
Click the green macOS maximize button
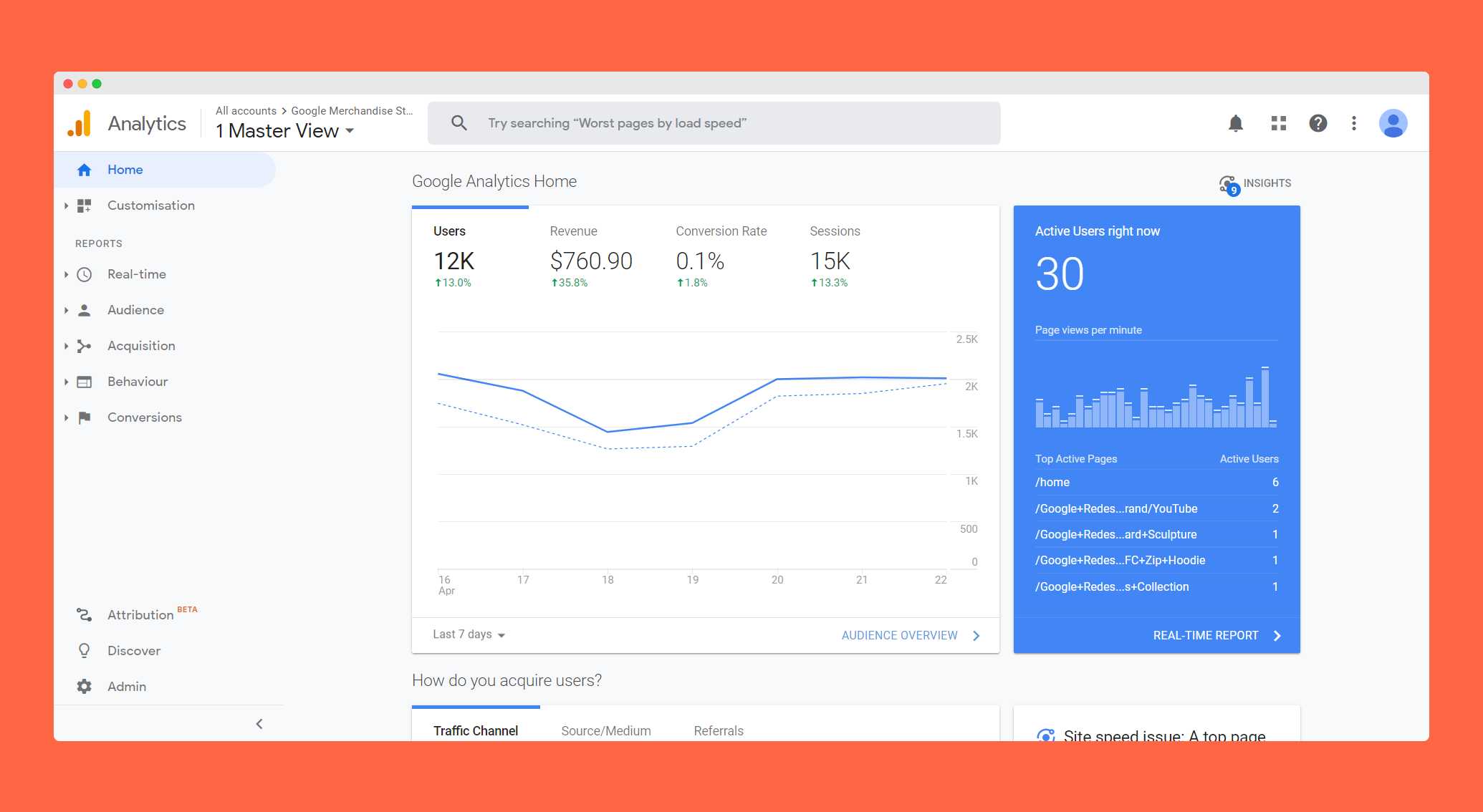[x=97, y=84]
